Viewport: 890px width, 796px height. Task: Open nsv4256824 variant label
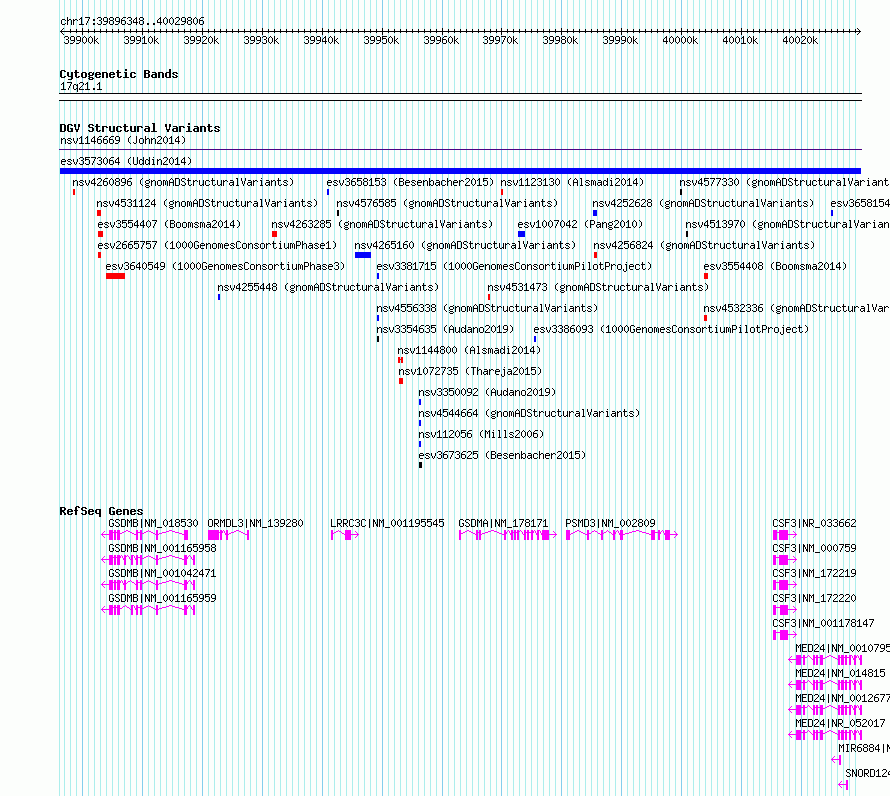704,245
